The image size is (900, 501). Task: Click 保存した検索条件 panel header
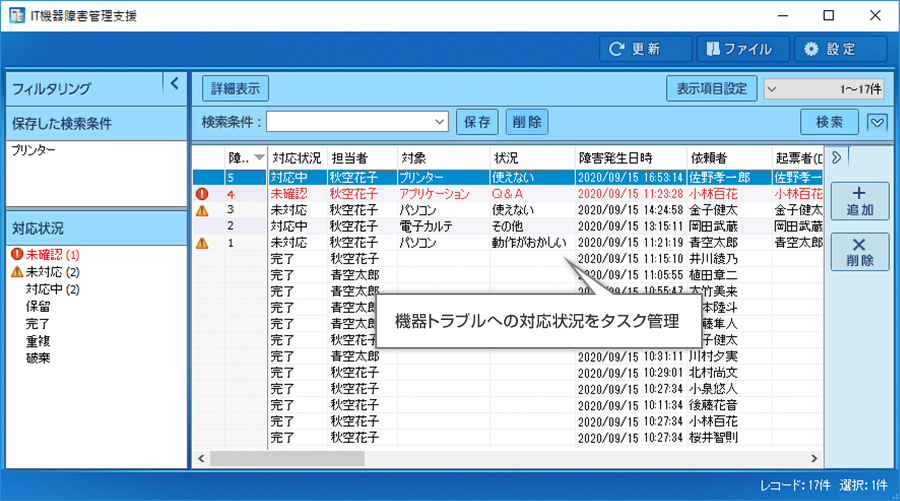pyautogui.click(x=96, y=124)
